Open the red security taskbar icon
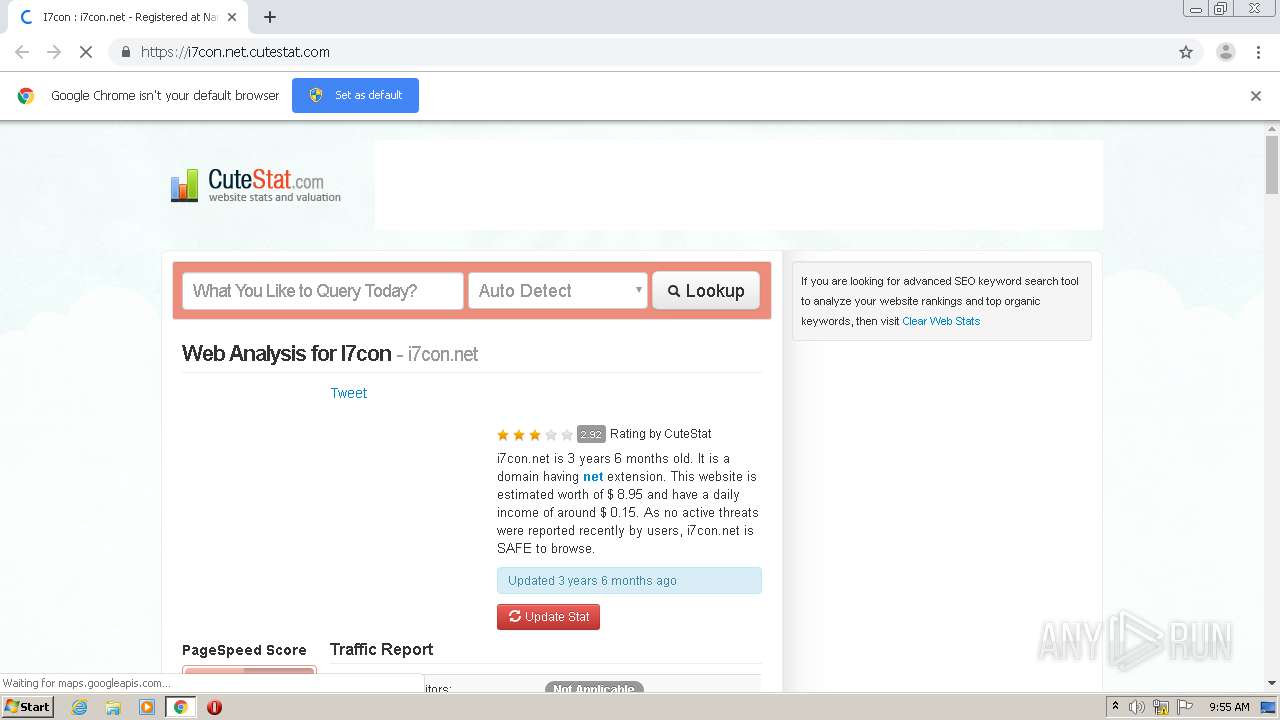This screenshot has height=720, width=1280. [214, 707]
